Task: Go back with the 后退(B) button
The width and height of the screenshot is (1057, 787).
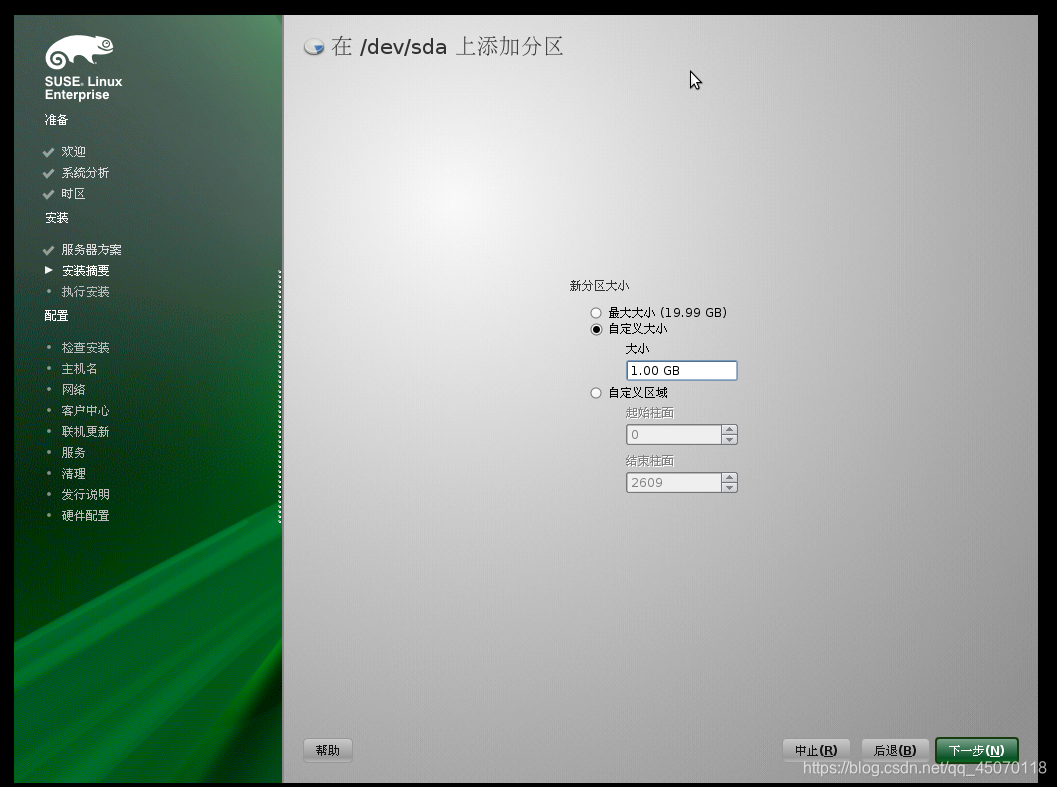Action: point(895,750)
